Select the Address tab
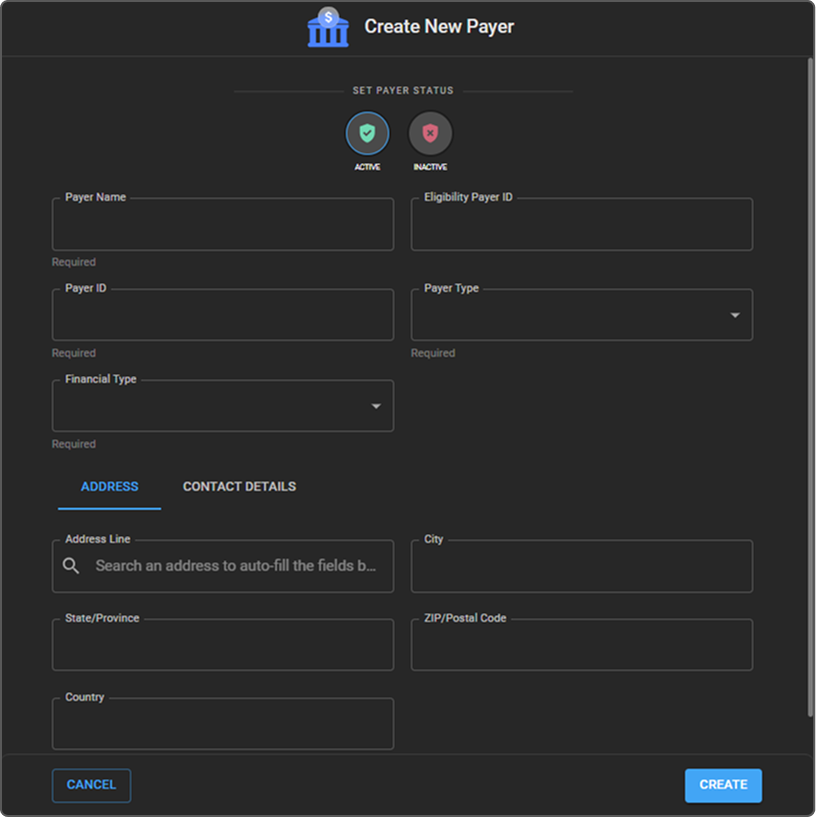Viewport: 816px width, 817px height. point(110,487)
